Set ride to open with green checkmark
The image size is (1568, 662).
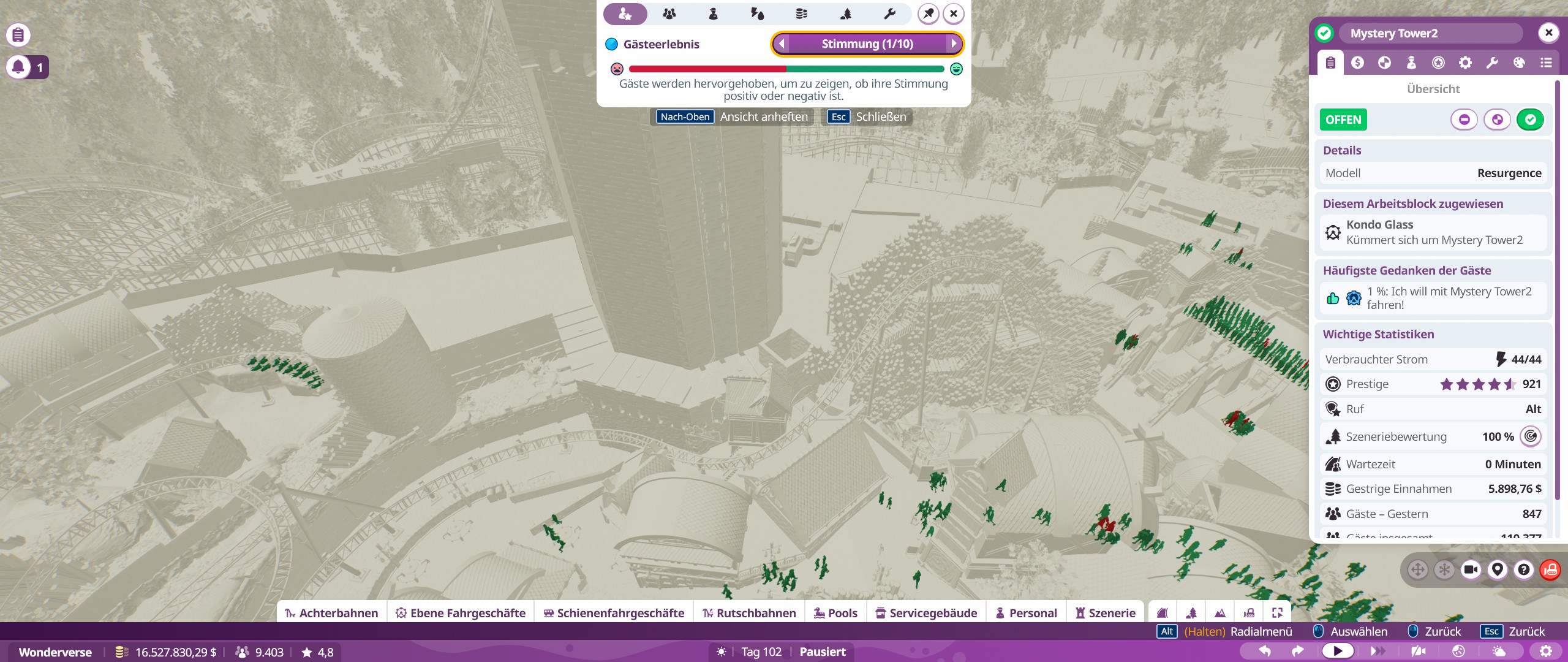click(x=1530, y=120)
